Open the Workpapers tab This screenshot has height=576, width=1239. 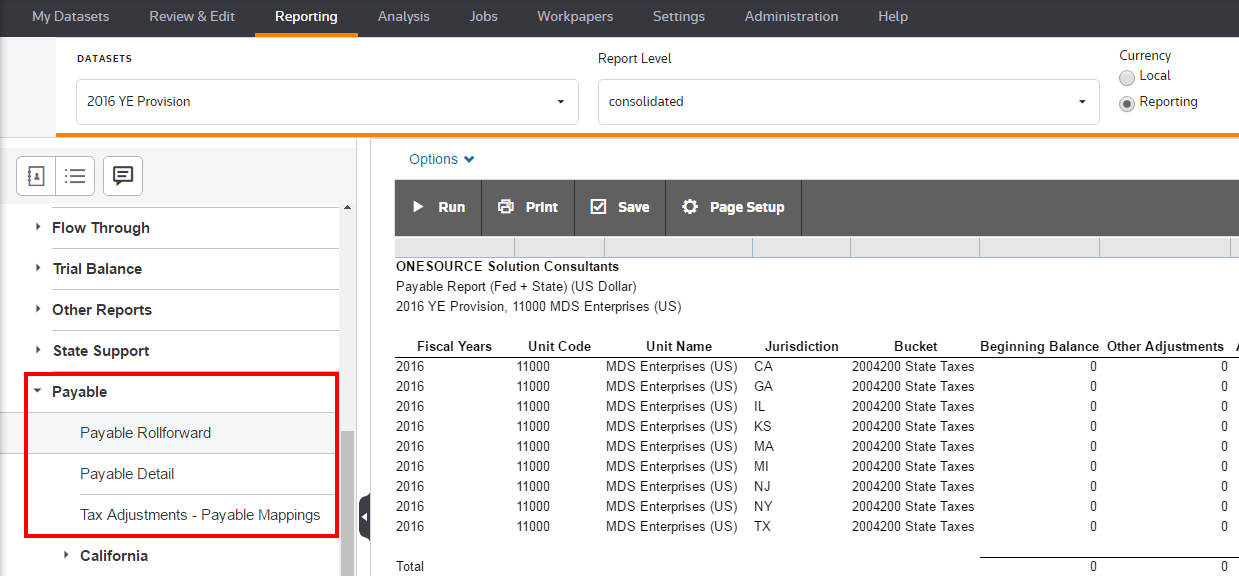click(575, 17)
